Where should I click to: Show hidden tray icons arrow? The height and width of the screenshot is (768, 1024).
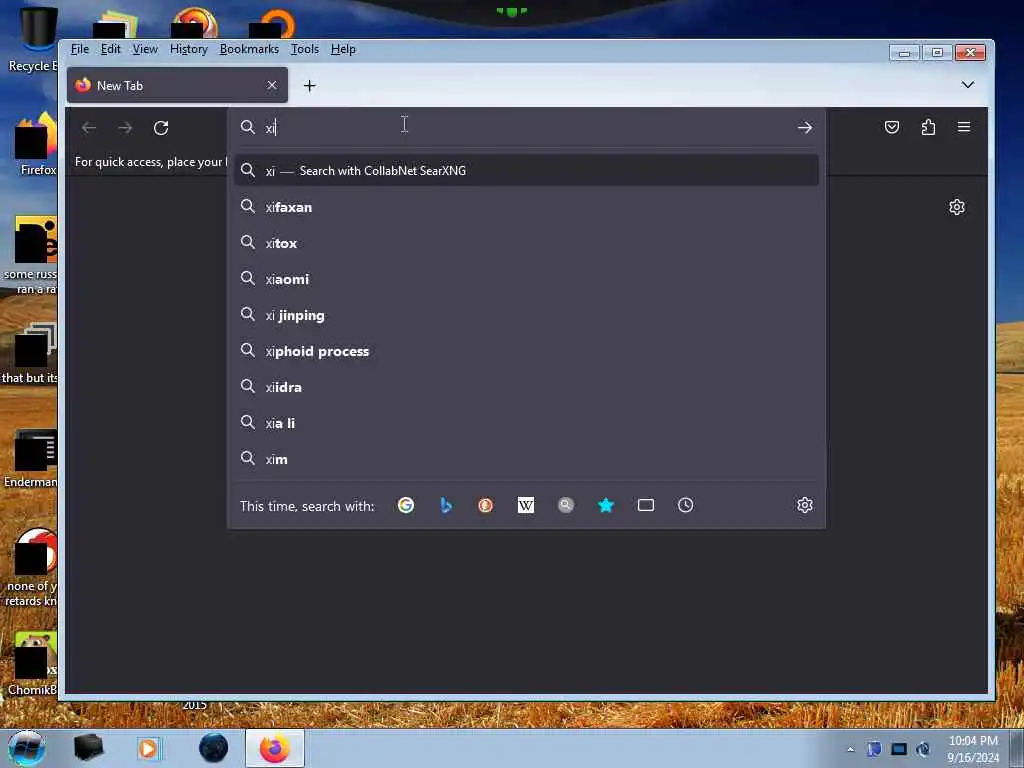click(850, 749)
